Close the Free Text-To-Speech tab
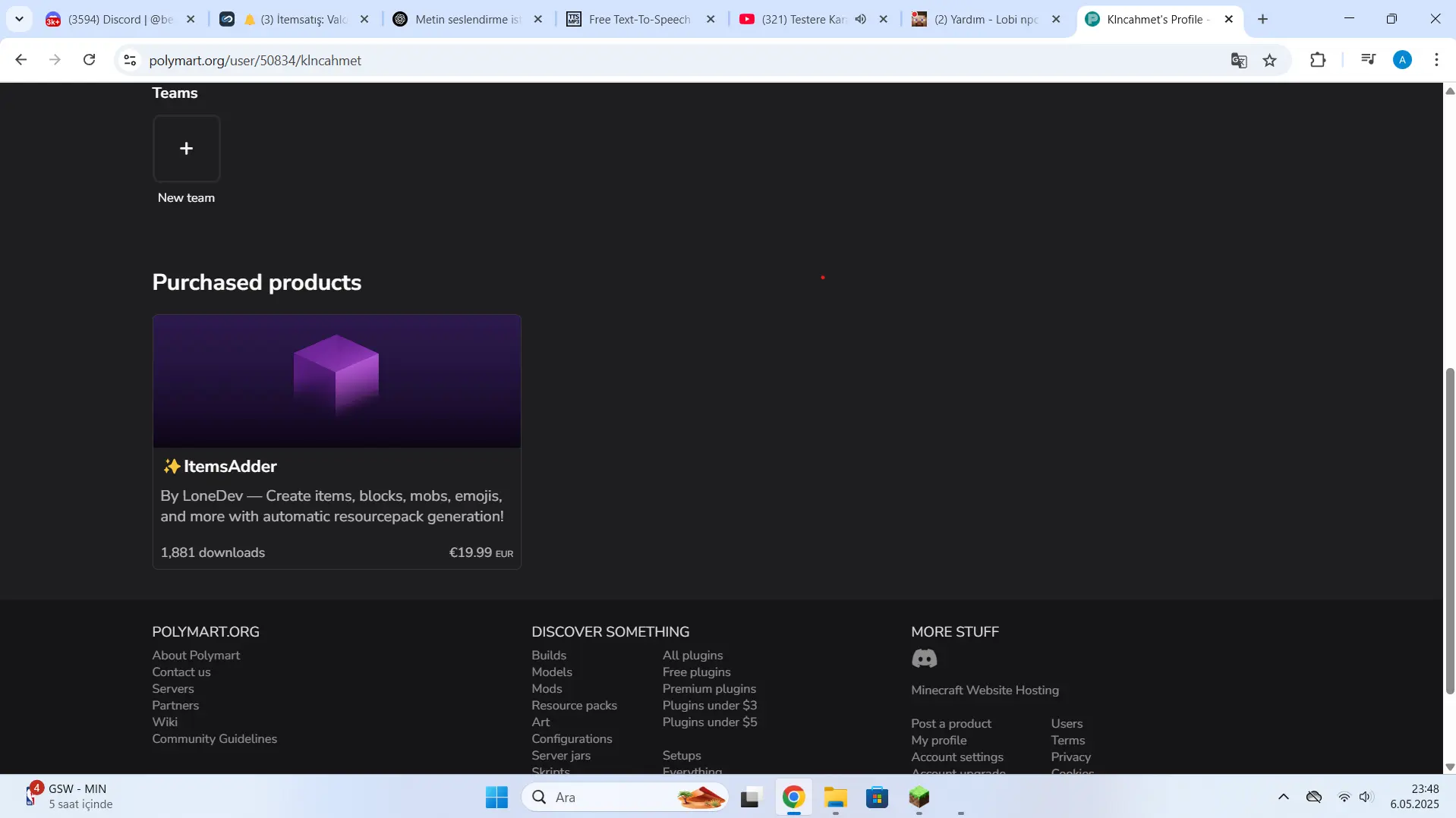This screenshot has height=818, width=1456. (711, 19)
